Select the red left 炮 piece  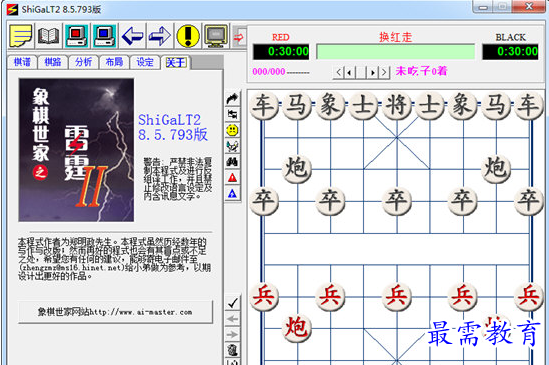pyautogui.click(x=297, y=328)
